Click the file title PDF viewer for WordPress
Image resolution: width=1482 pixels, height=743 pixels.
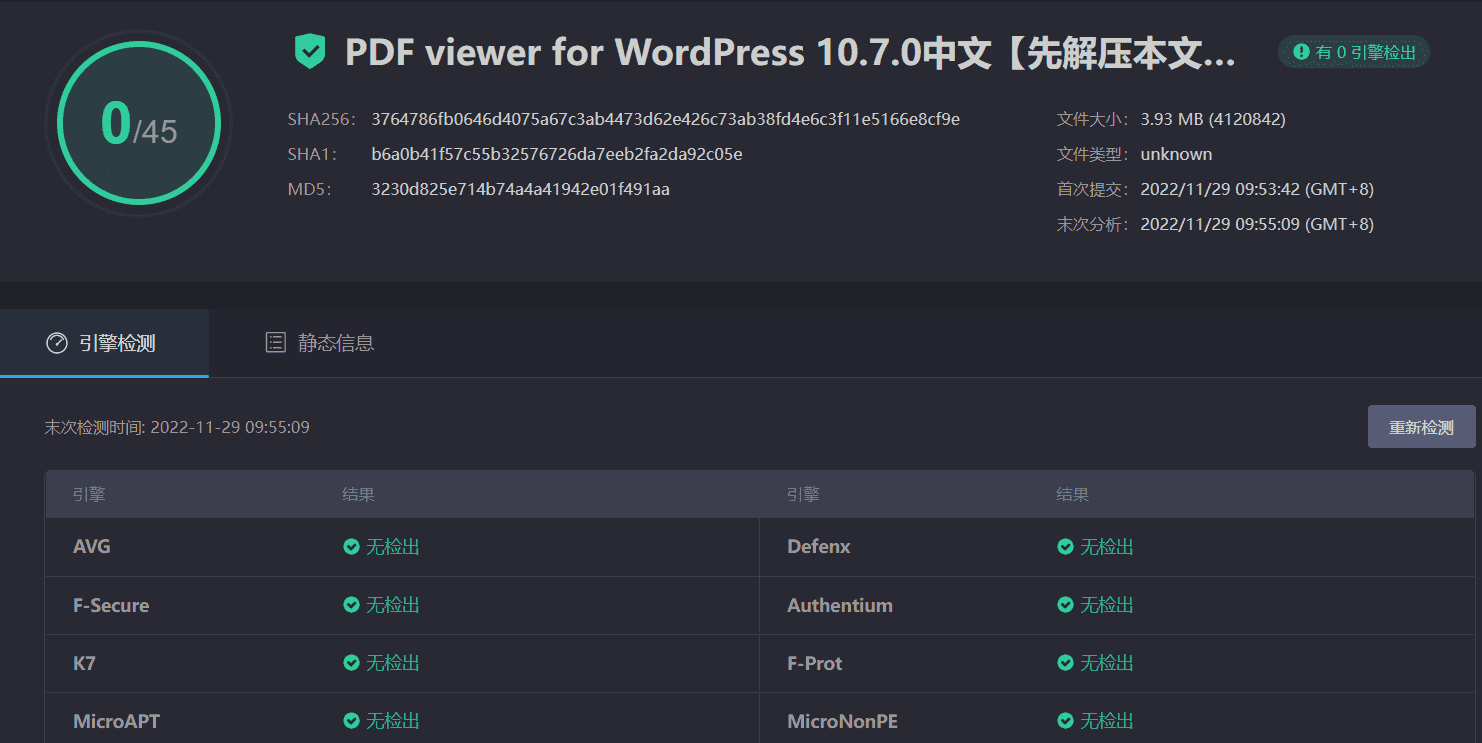(x=790, y=52)
